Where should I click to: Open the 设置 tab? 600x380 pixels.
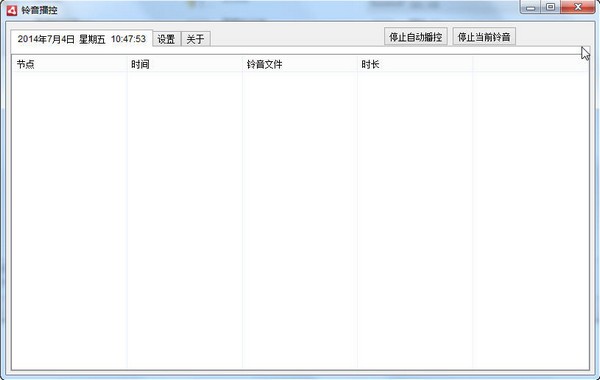coord(166,39)
